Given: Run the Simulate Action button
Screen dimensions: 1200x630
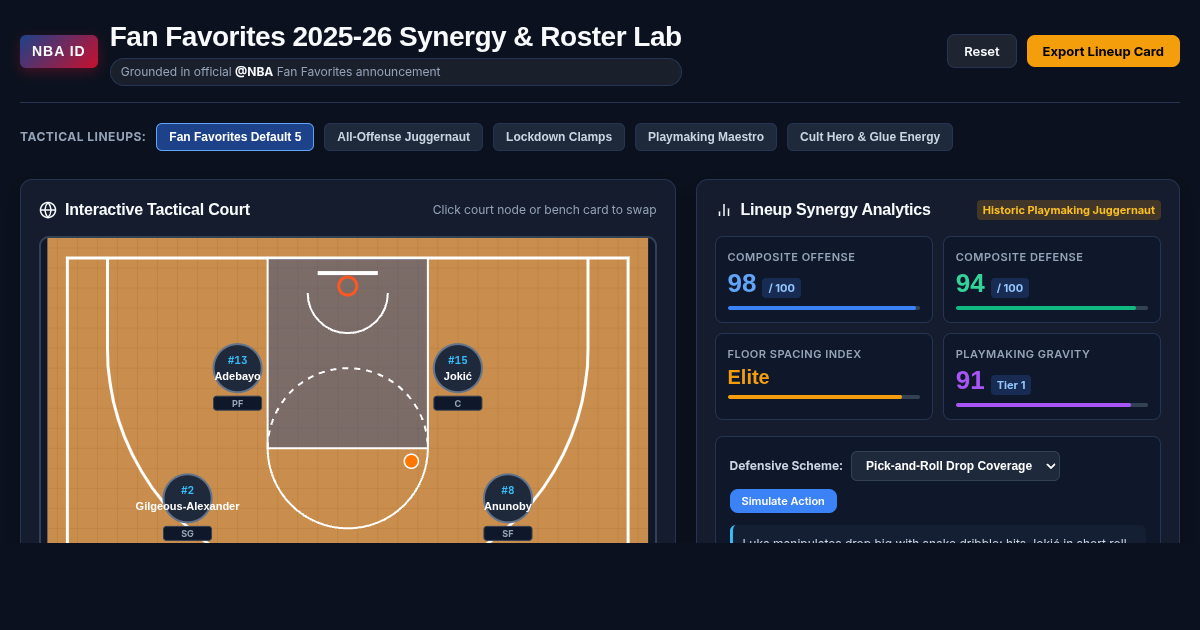Looking at the screenshot, I should pyautogui.click(x=783, y=501).
